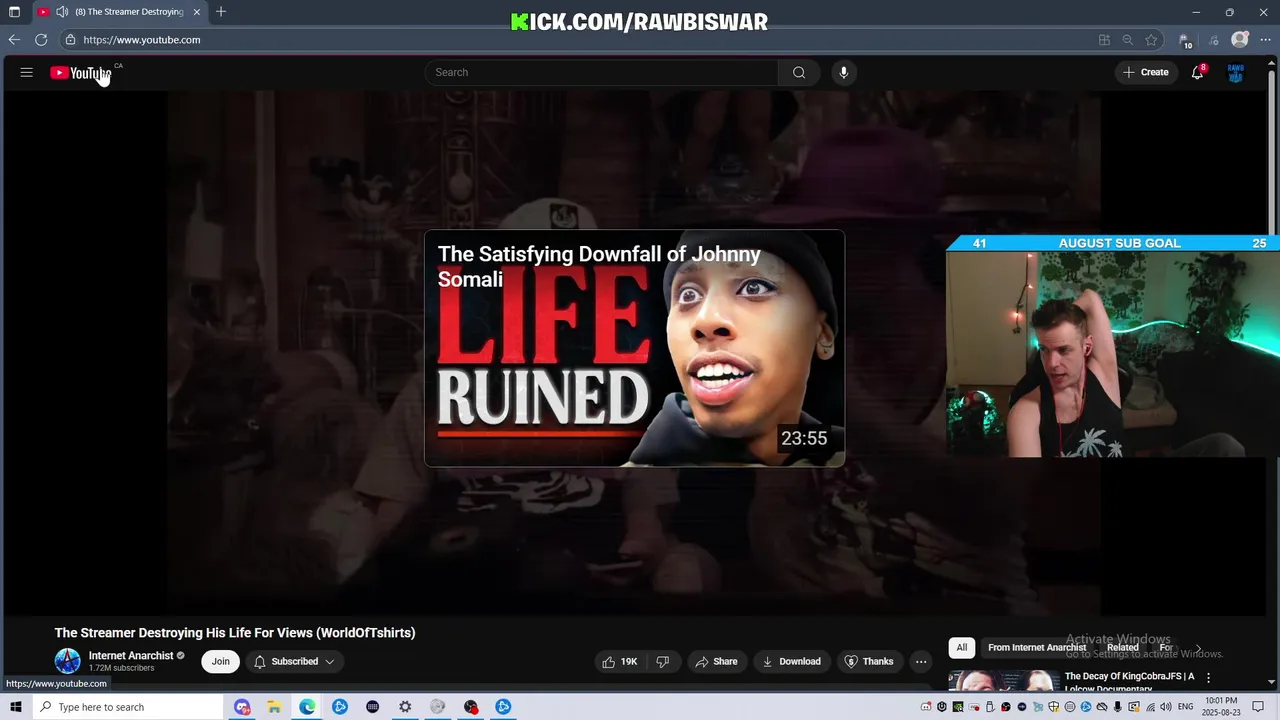Open The Decay Of KingCobraJFS thumbnail
1280x720 pixels.
pyautogui.click(x=1004, y=680)
